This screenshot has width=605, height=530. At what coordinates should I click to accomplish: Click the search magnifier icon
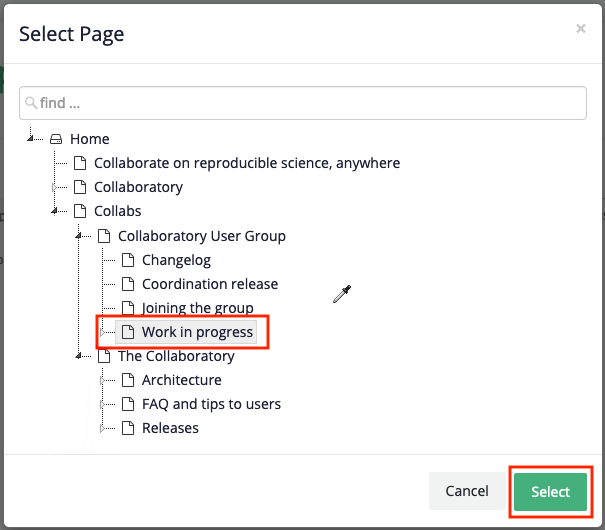point(31,103)
